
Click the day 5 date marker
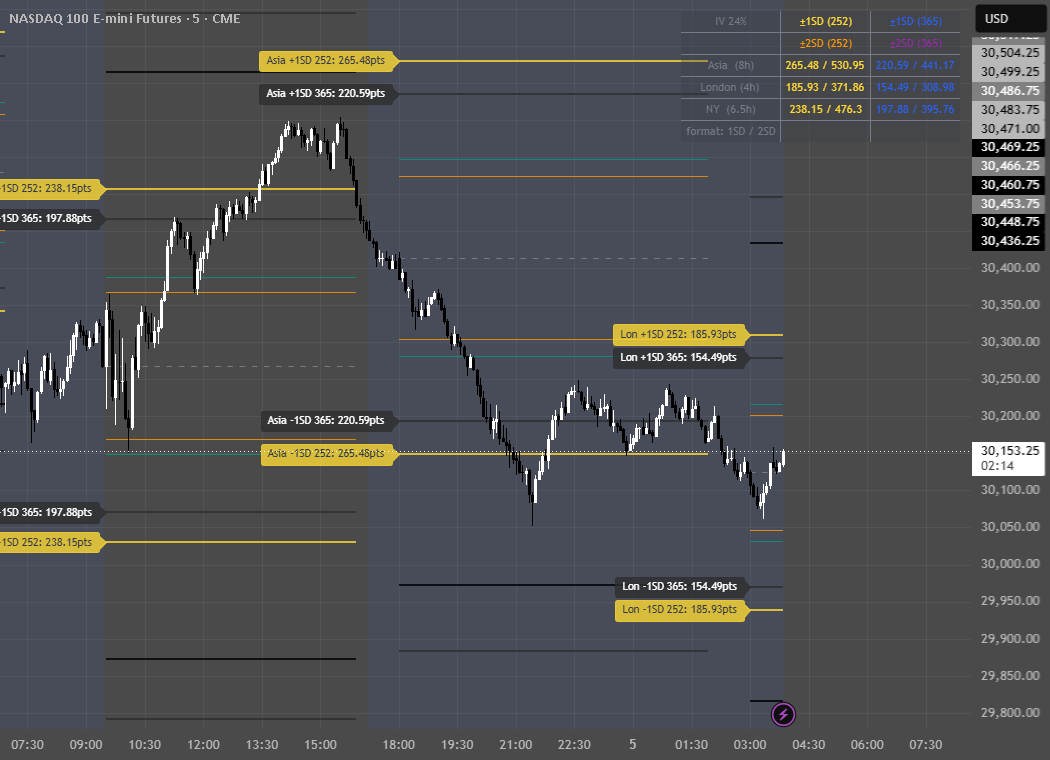tap(633, 745)
